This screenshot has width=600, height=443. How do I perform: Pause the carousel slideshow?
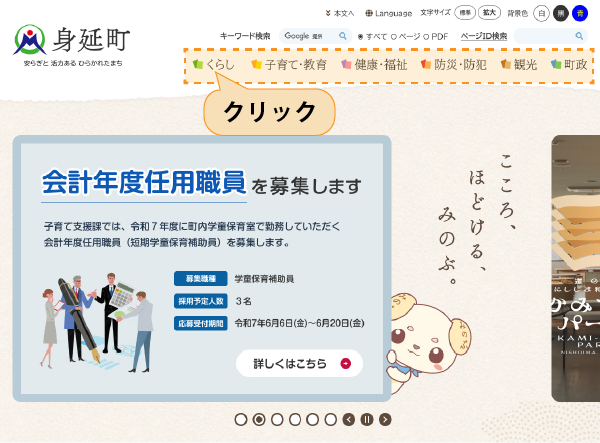tap(367, 420)
